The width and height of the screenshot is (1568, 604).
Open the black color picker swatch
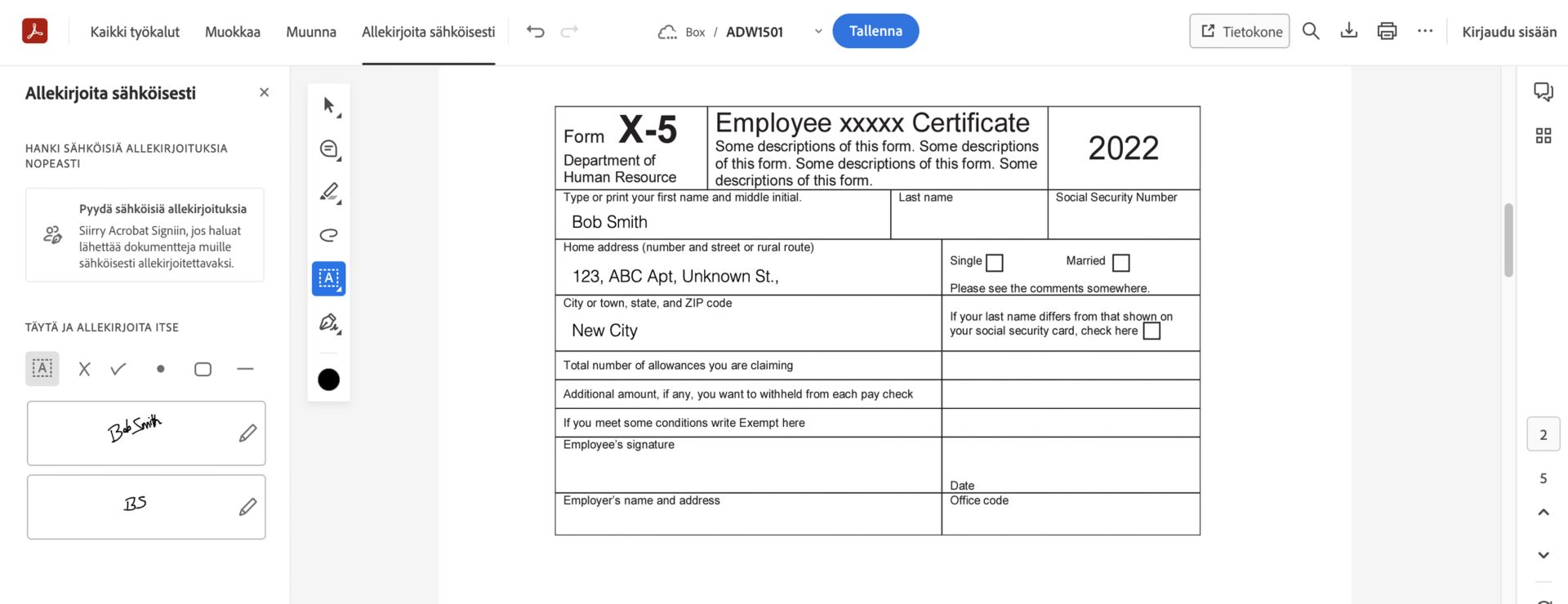329,380
